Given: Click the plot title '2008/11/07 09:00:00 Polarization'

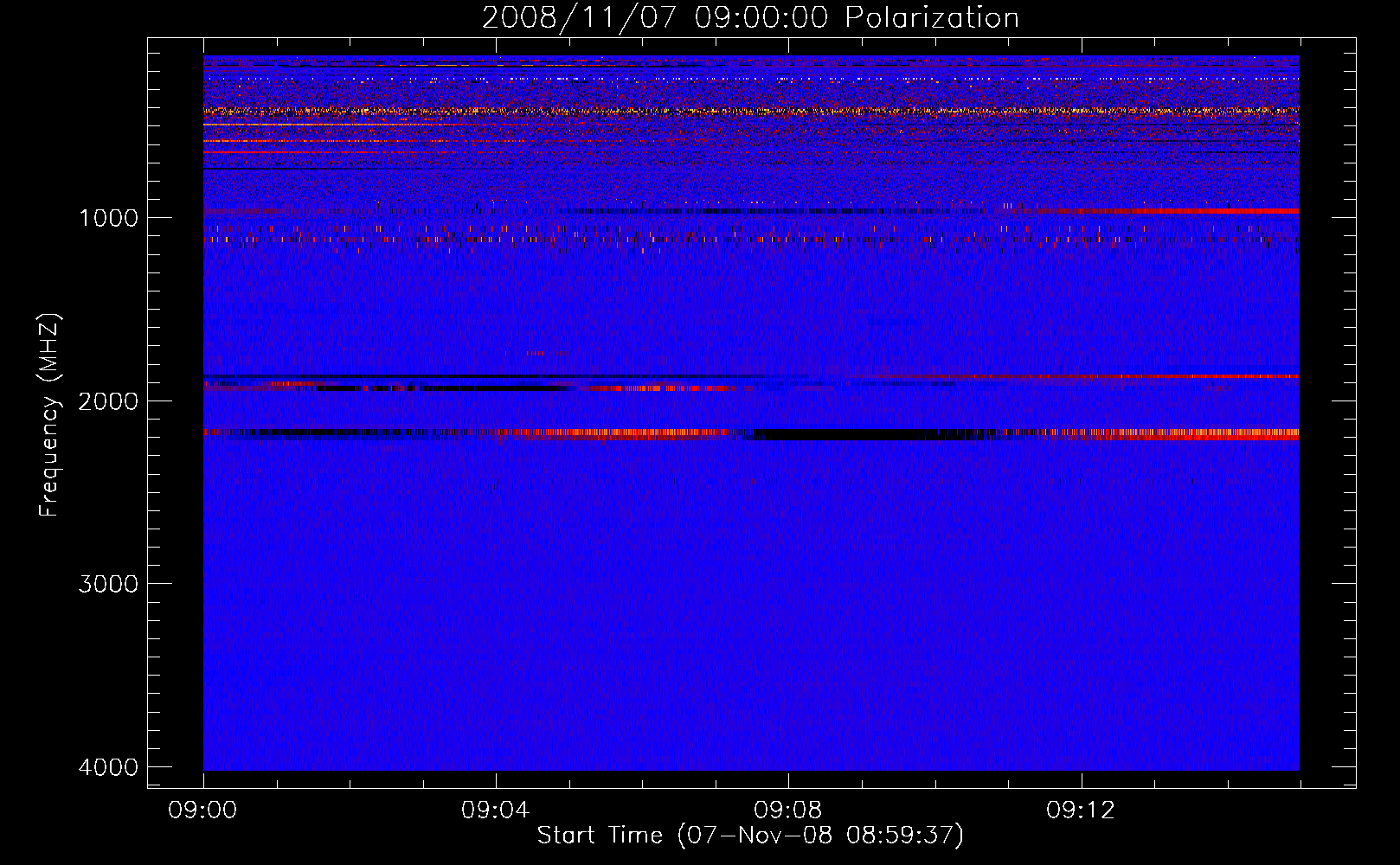Looking at the screenshot, I should point(750,17).
